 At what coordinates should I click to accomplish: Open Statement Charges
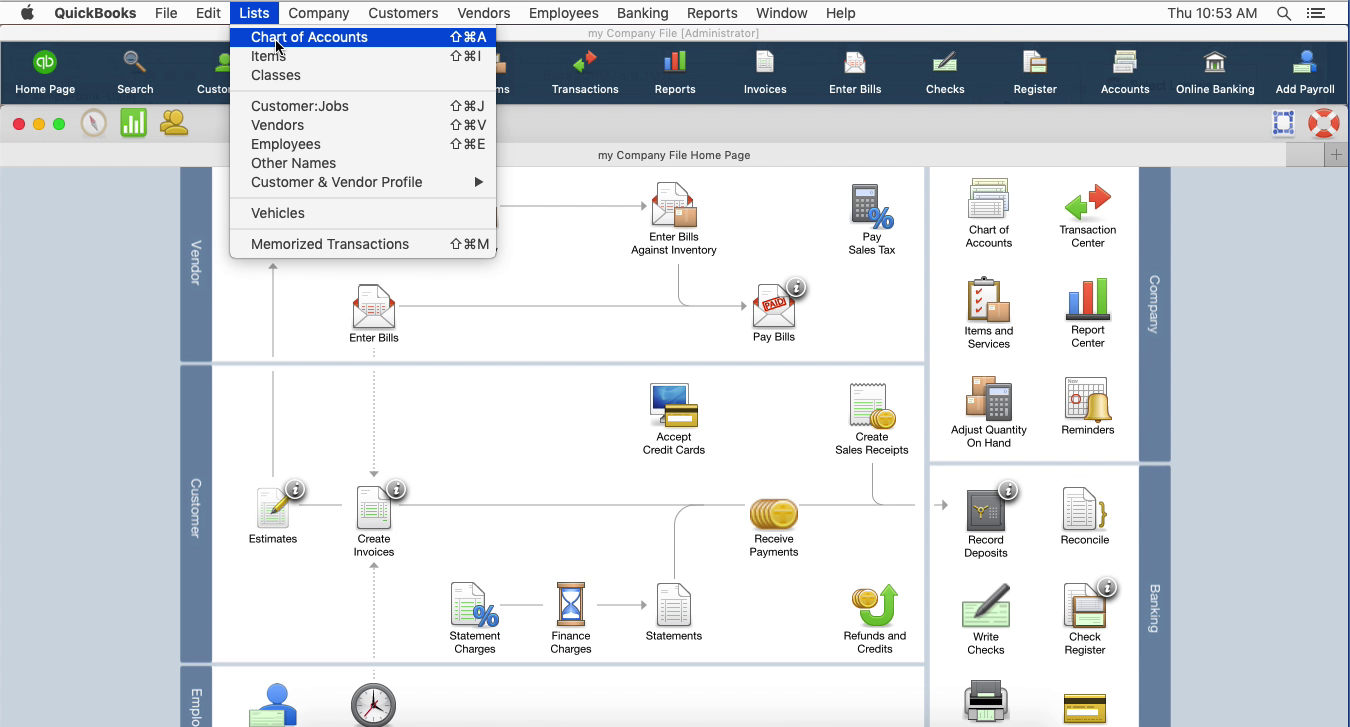(475, 618)
